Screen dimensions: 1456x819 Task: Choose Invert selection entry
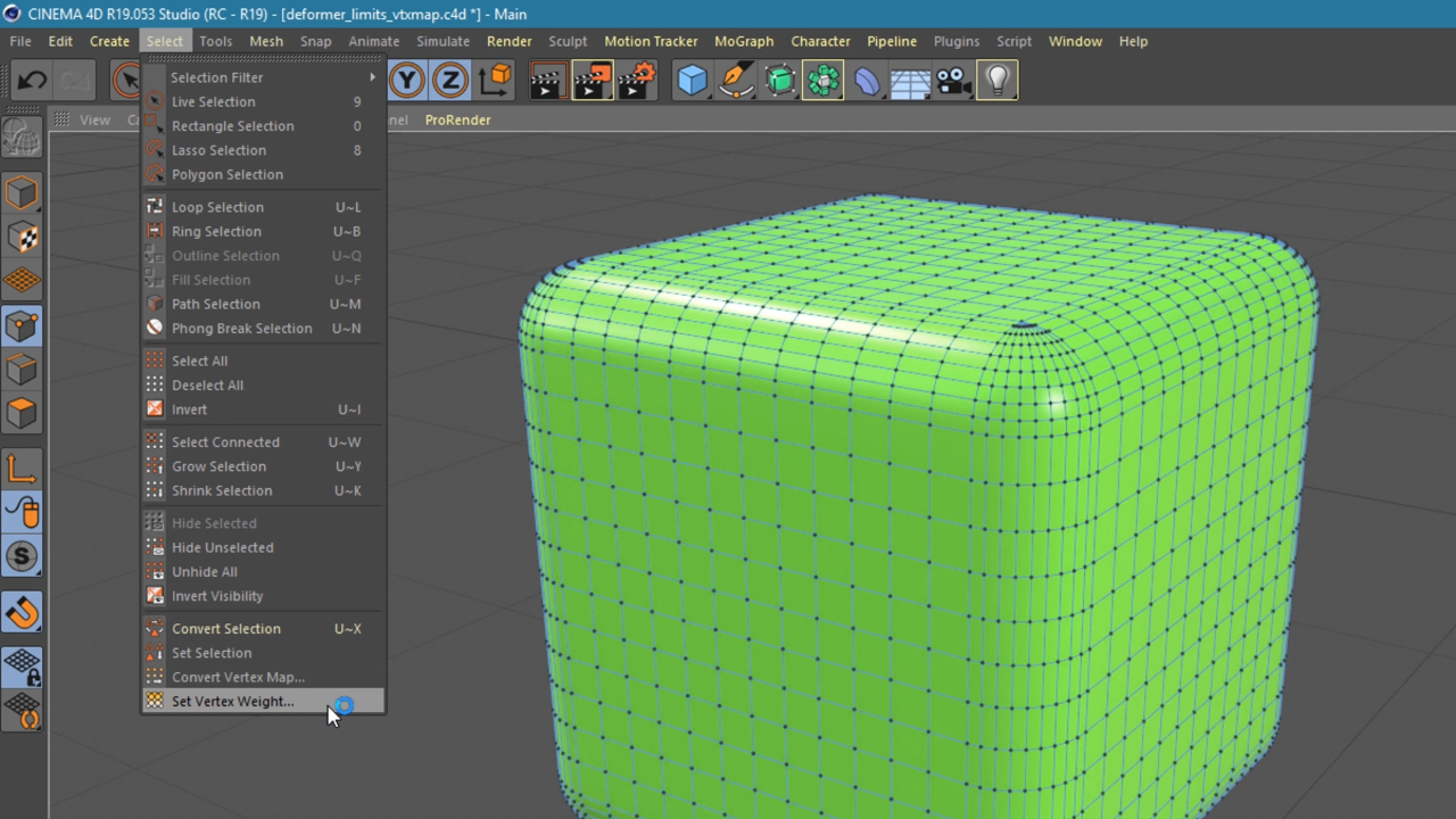pos(264,409)
